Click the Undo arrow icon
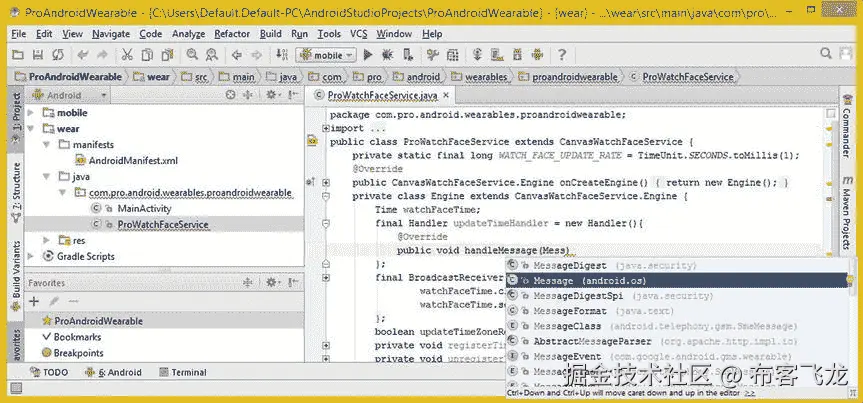Image resolution: width=863 pixels, height=403 pixels. click(x=83, y=55)
